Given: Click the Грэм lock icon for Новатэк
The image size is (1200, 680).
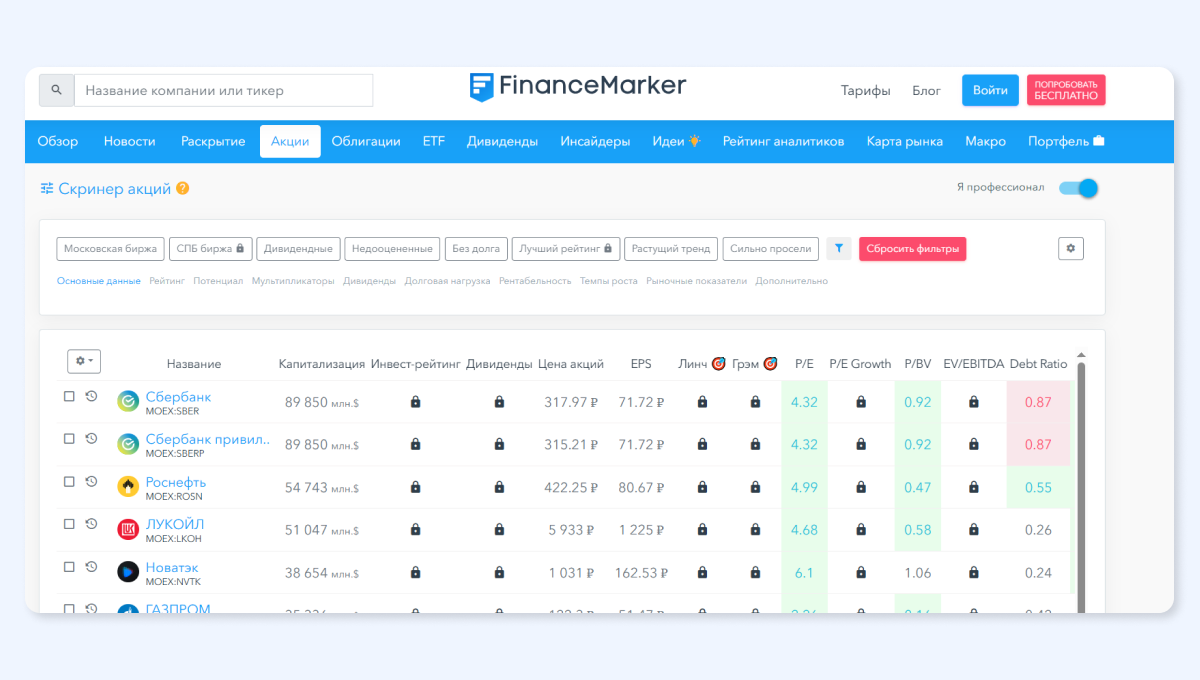Looking at the screenshot, I should click(755, 573).
